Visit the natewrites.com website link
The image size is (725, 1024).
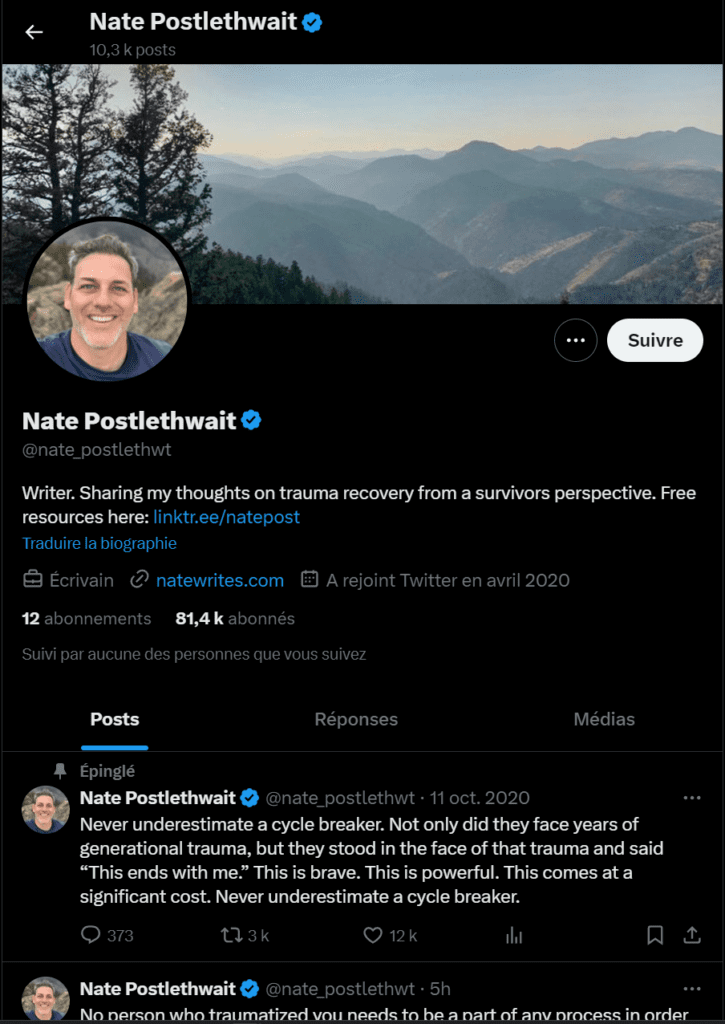tap(220, 580)
